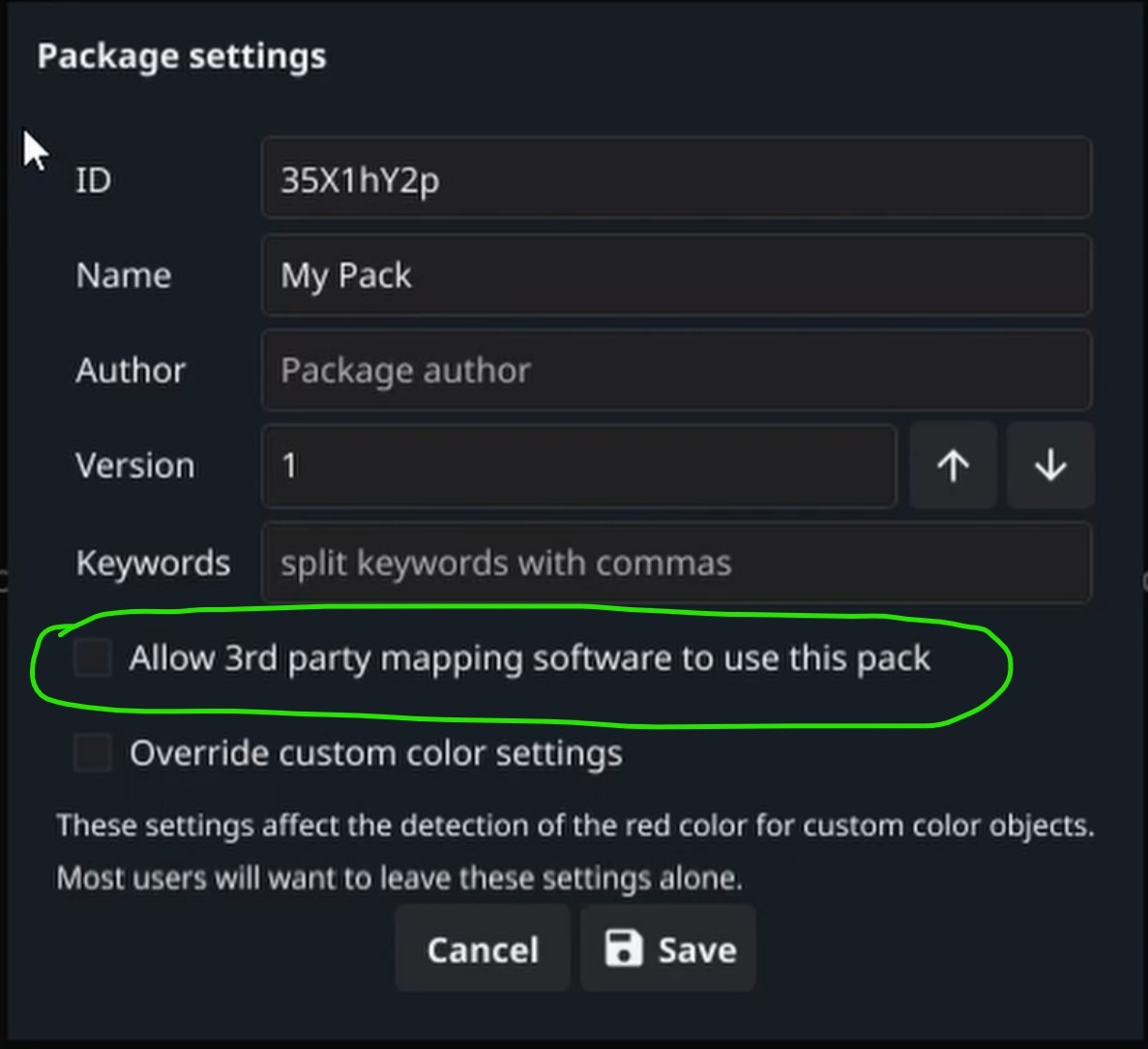
Task: Click the red color detection description text
Action: [574, 827]
